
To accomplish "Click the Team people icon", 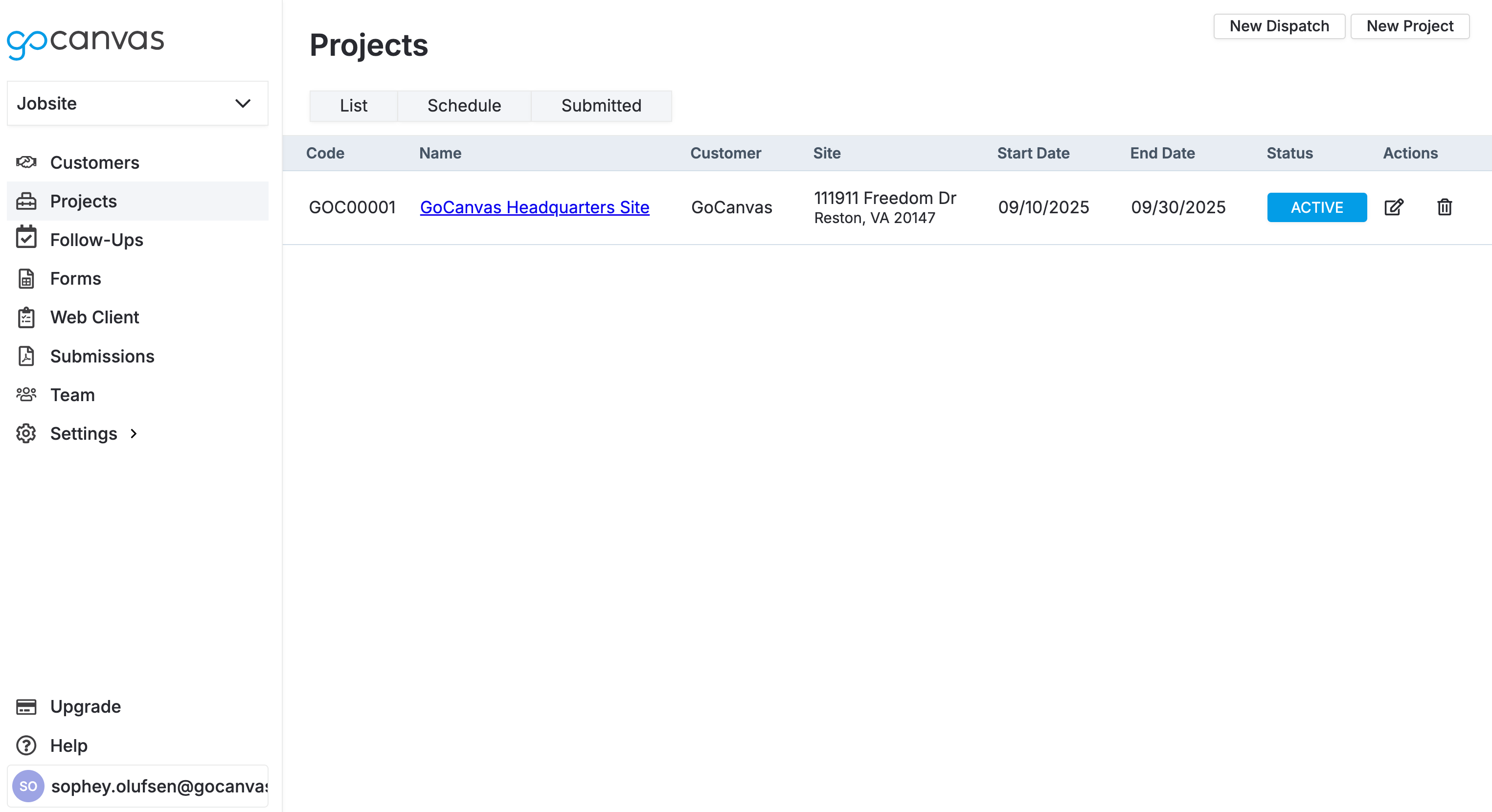I will pyautogui.click(x=26, y=395).
